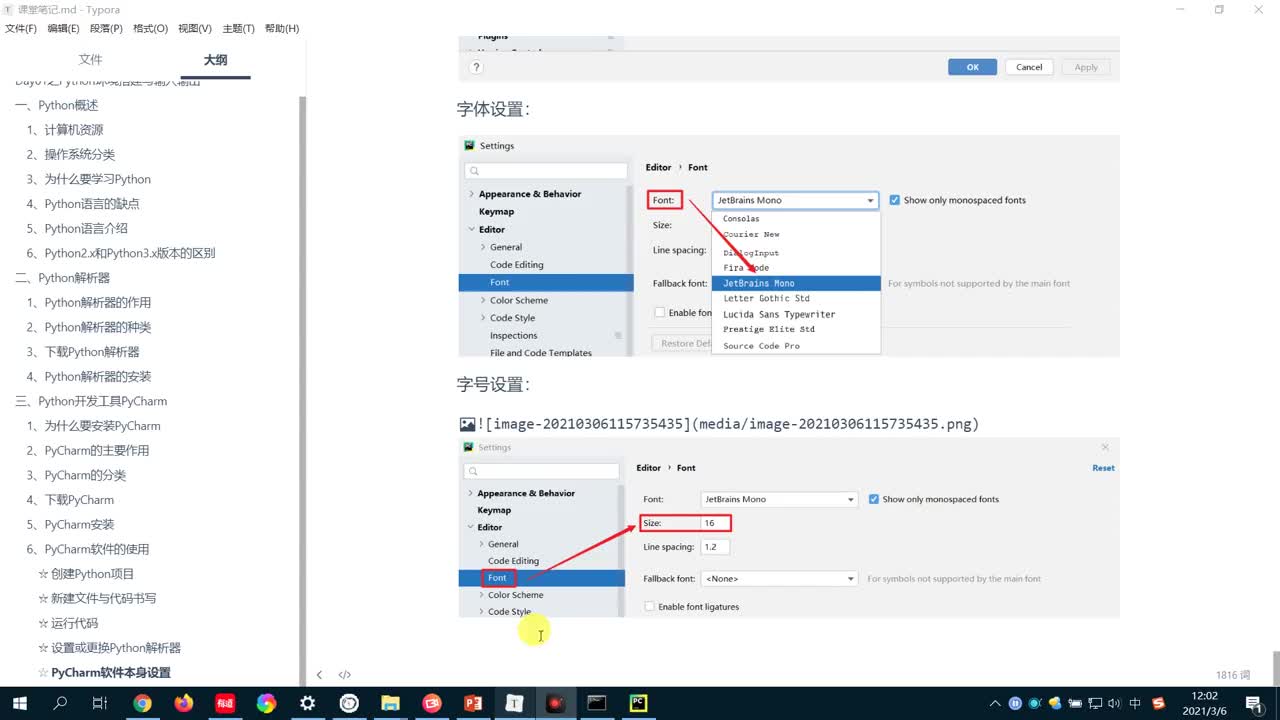
Task: Click the OK button in the screenshot
Action: click(972, 67)
